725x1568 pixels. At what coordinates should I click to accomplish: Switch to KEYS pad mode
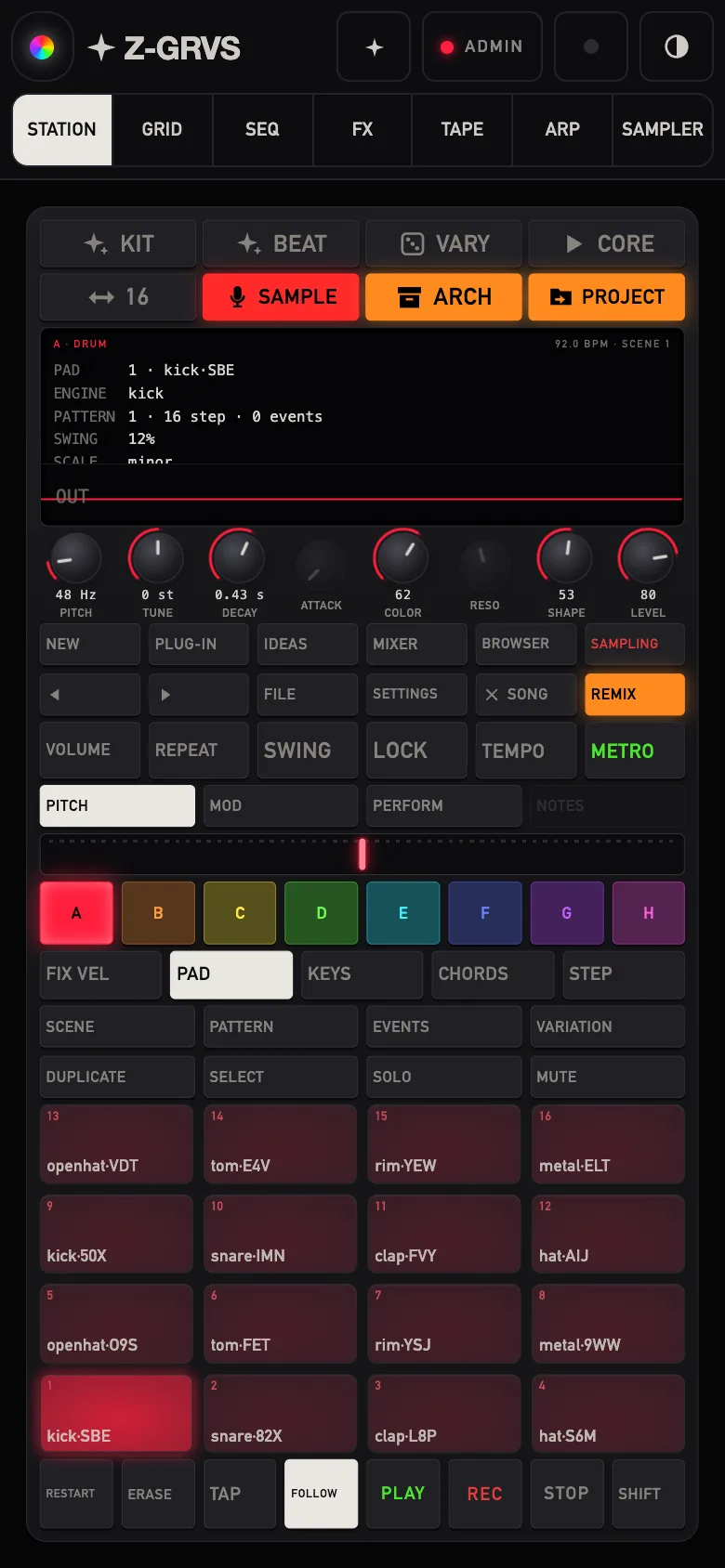click(x=362, y=974)
